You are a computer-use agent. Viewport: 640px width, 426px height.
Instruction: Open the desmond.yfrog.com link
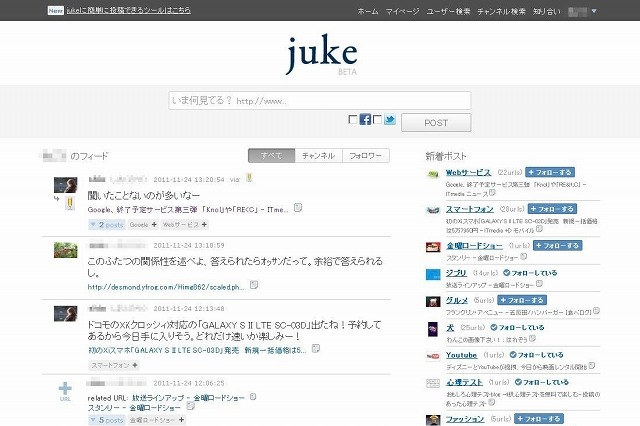click(166, 287)
